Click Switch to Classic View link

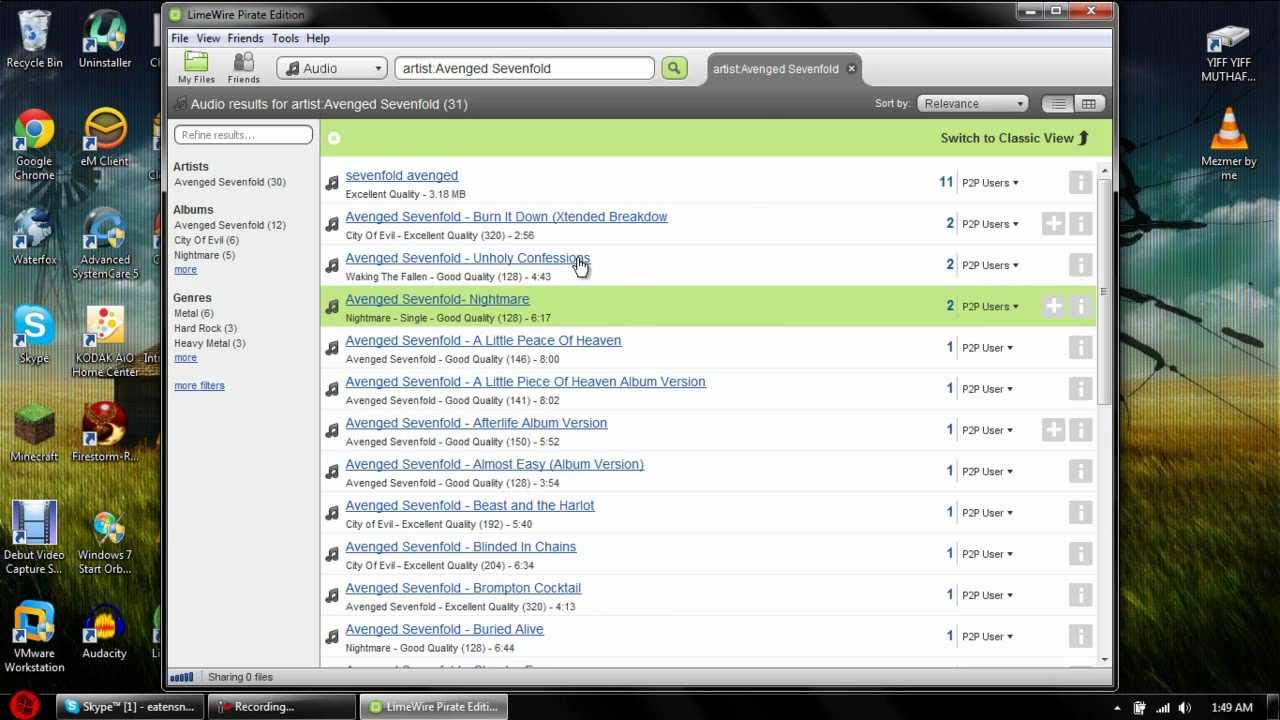(1014, 138)
